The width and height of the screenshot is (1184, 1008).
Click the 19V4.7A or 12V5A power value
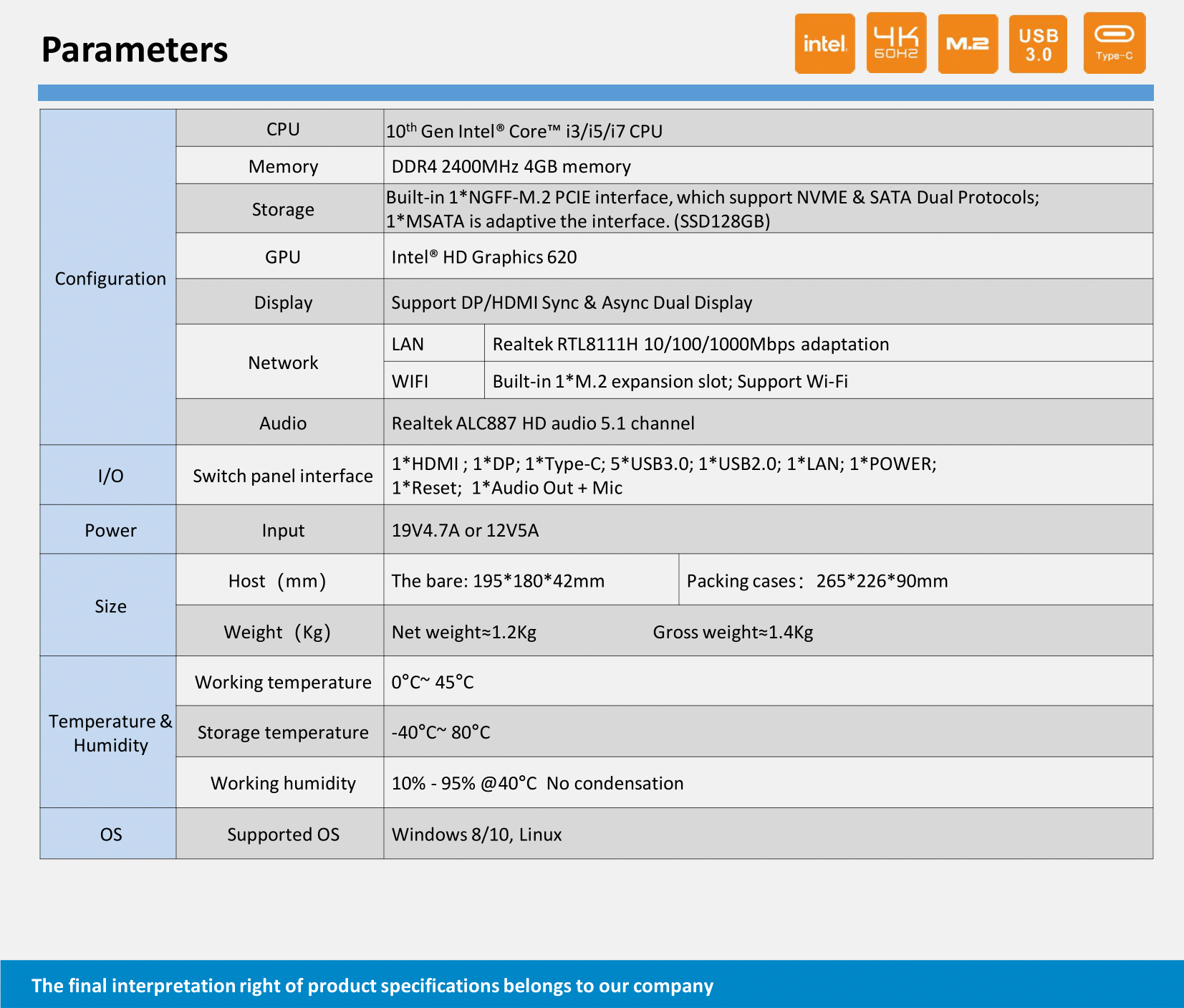click(x=465, y=531)
